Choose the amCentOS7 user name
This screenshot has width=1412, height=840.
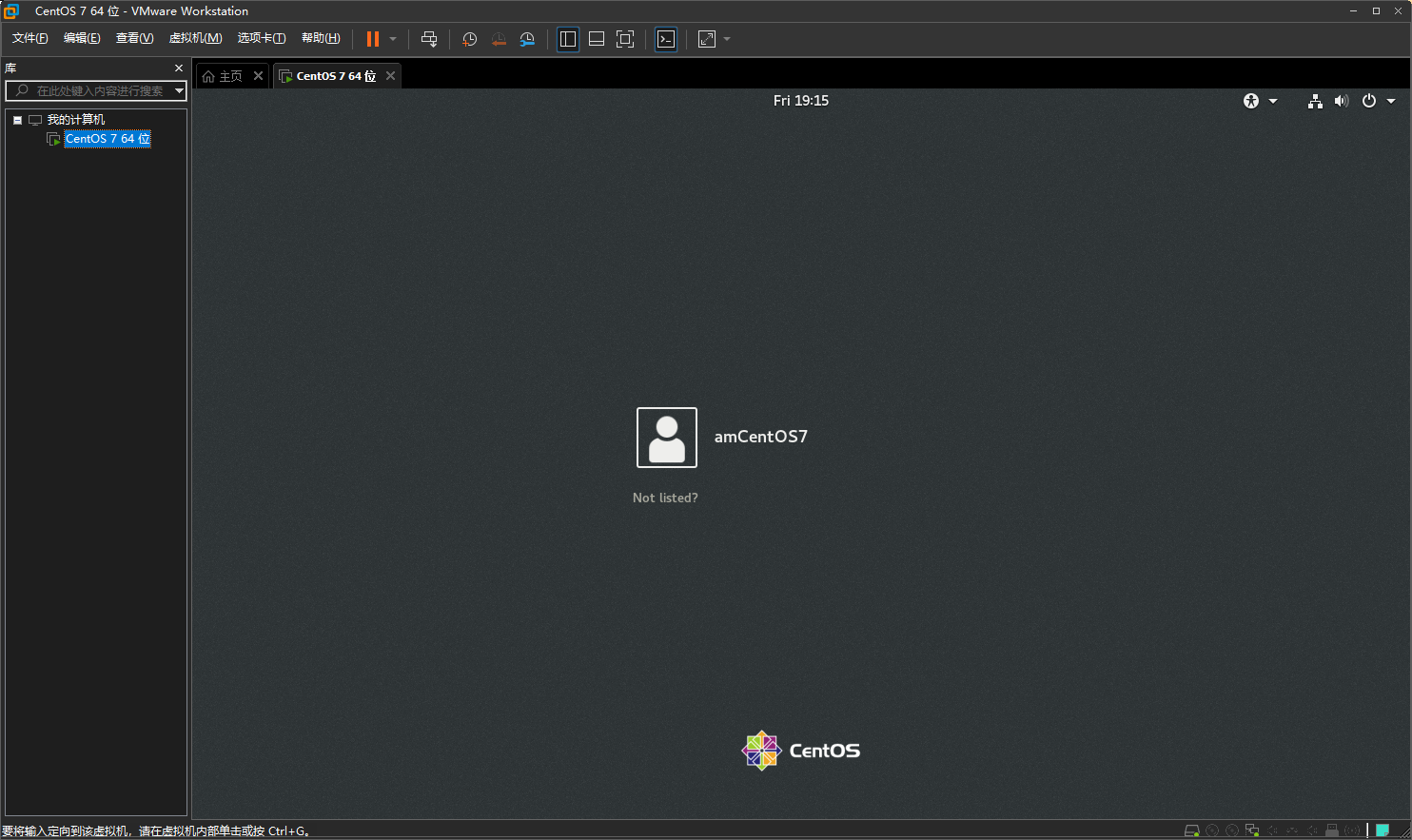pos(761,437)
